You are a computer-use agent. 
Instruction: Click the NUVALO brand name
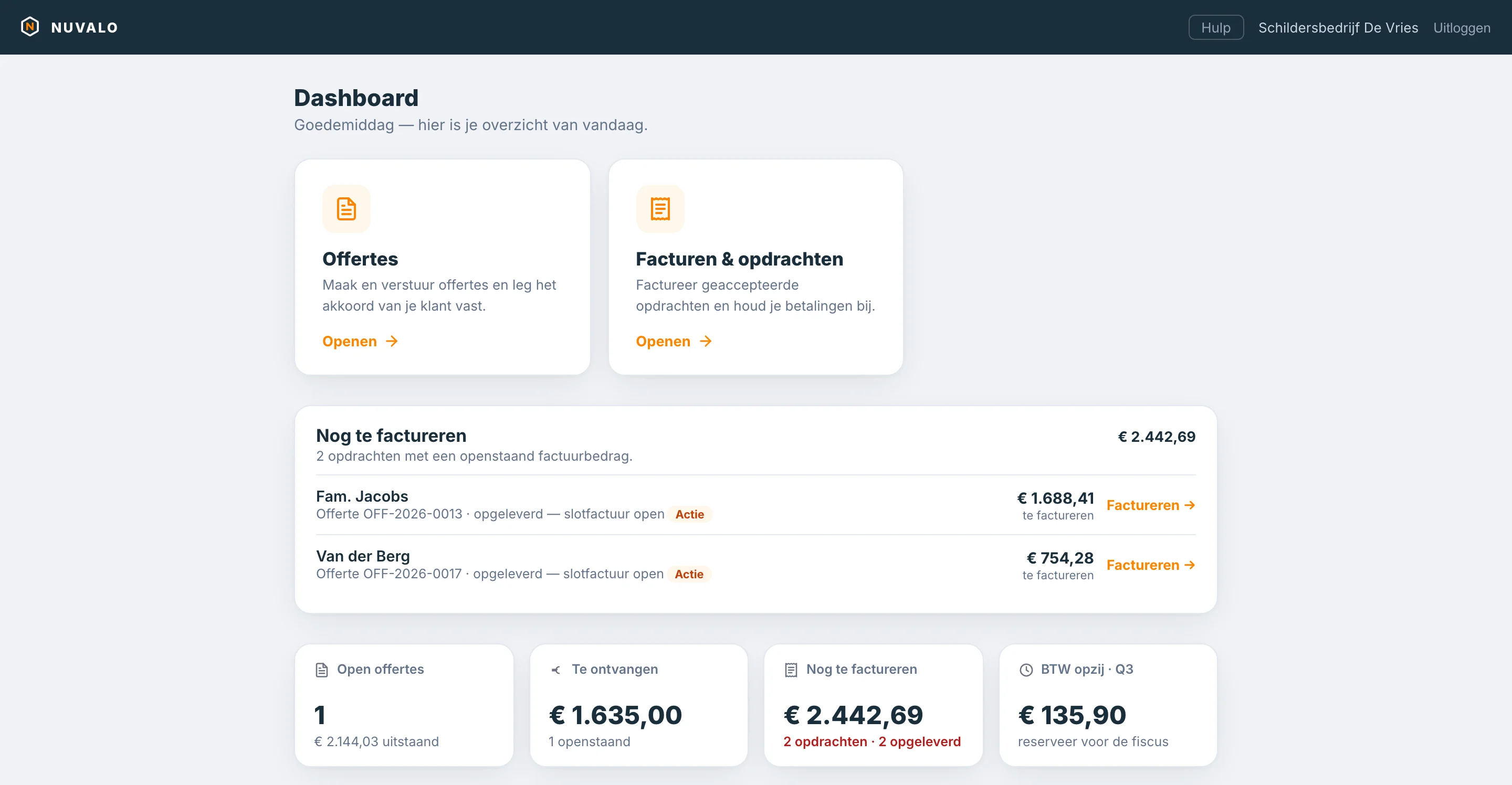click(85, 28)
